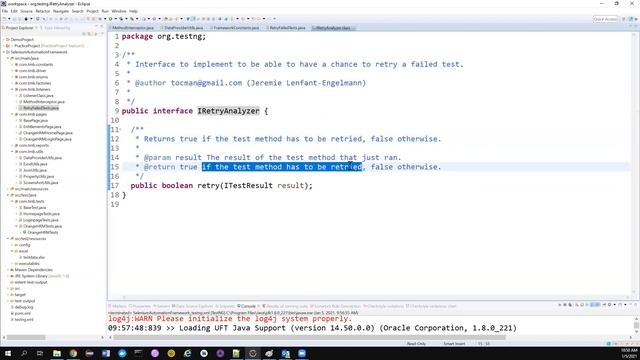Open Windows taskbar search
The height and width of the screenshot is (360, 640).
(x=24, y=353)
